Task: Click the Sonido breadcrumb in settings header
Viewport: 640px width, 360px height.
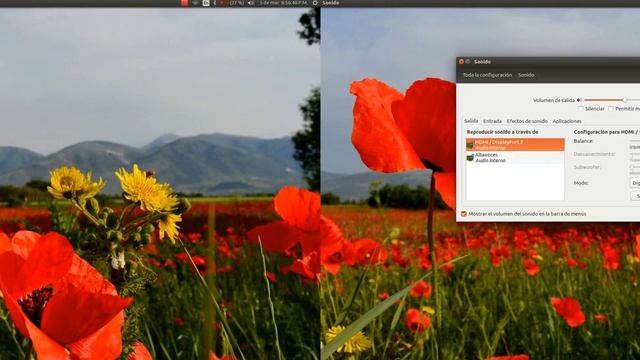Action: coord(526,75)
